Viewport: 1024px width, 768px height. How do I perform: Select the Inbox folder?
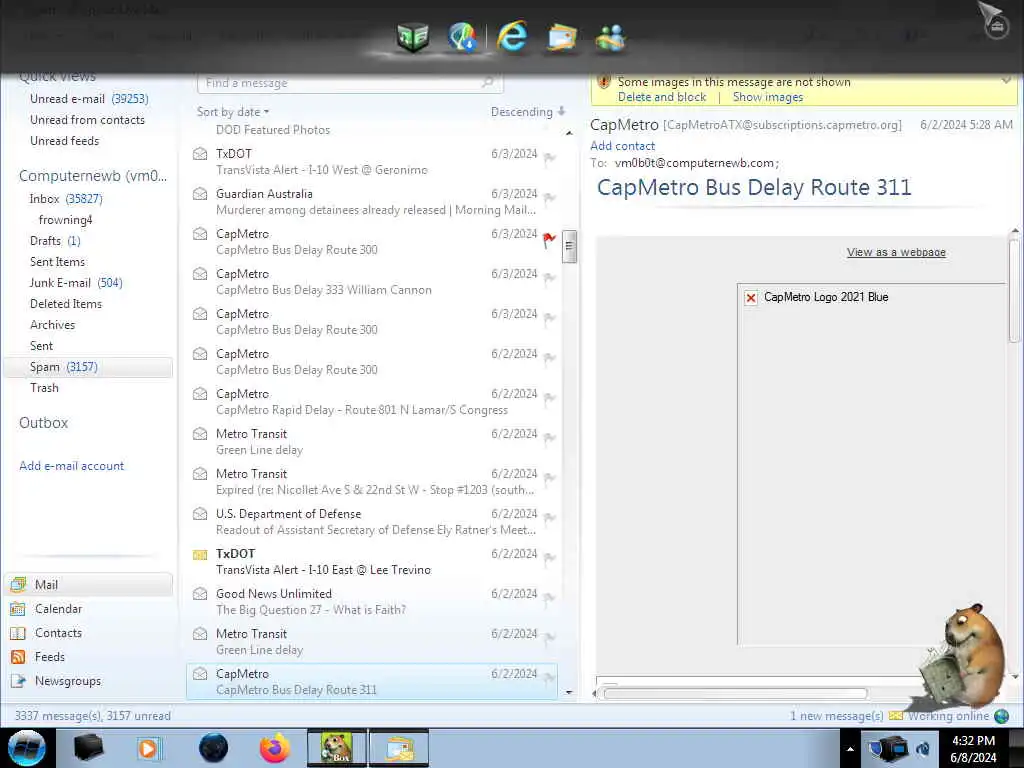(x=65, y=199)
